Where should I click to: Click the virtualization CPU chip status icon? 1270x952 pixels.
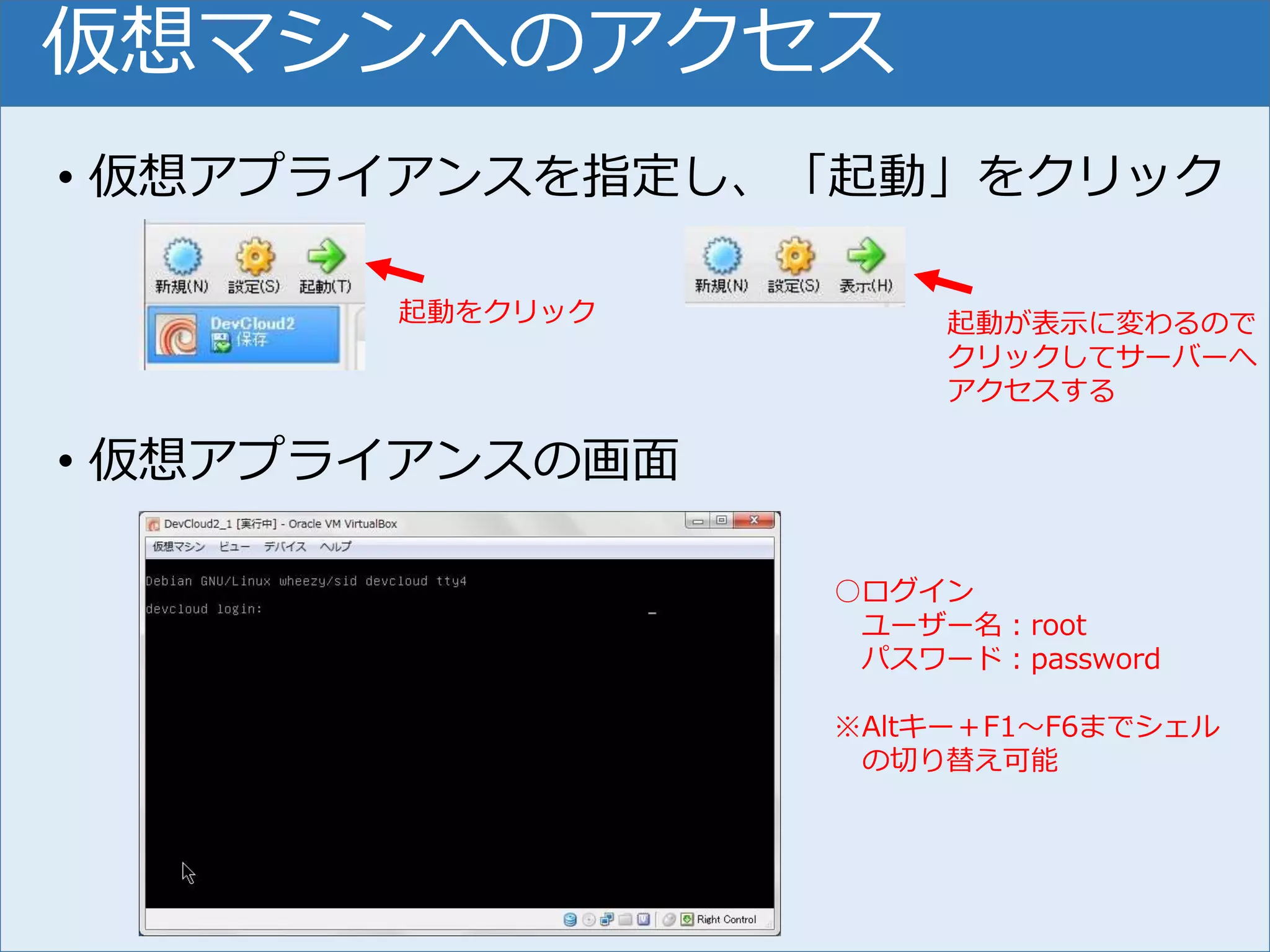(643, 919)
